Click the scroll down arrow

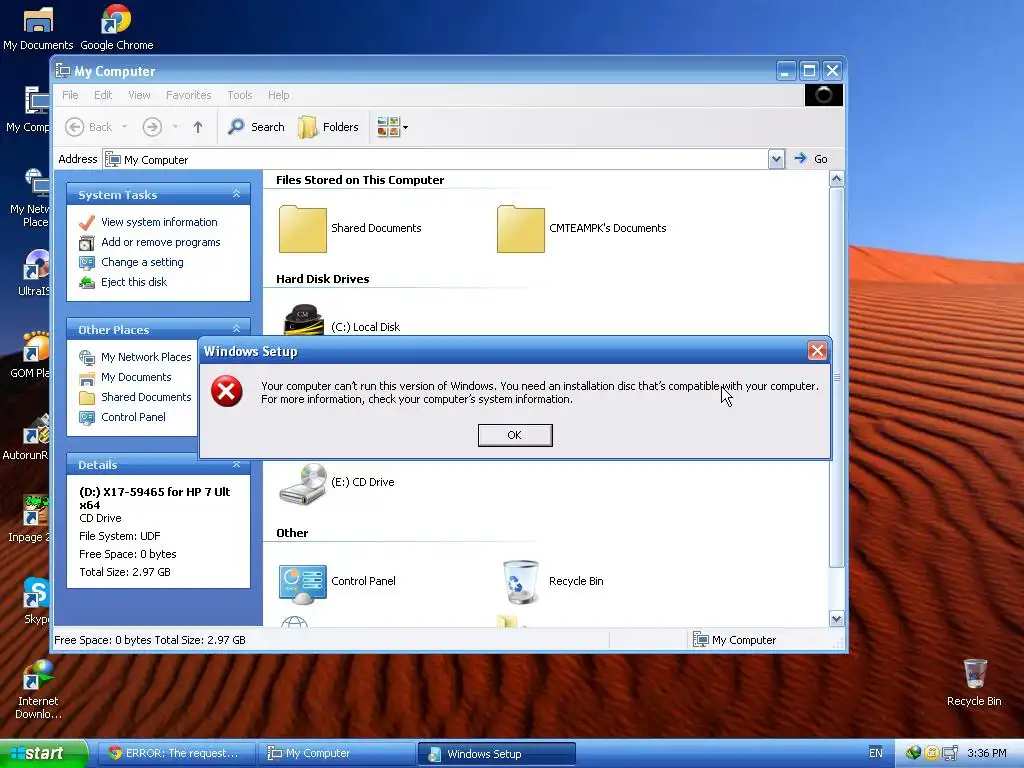pyautogui.click(x=837, y=618)
